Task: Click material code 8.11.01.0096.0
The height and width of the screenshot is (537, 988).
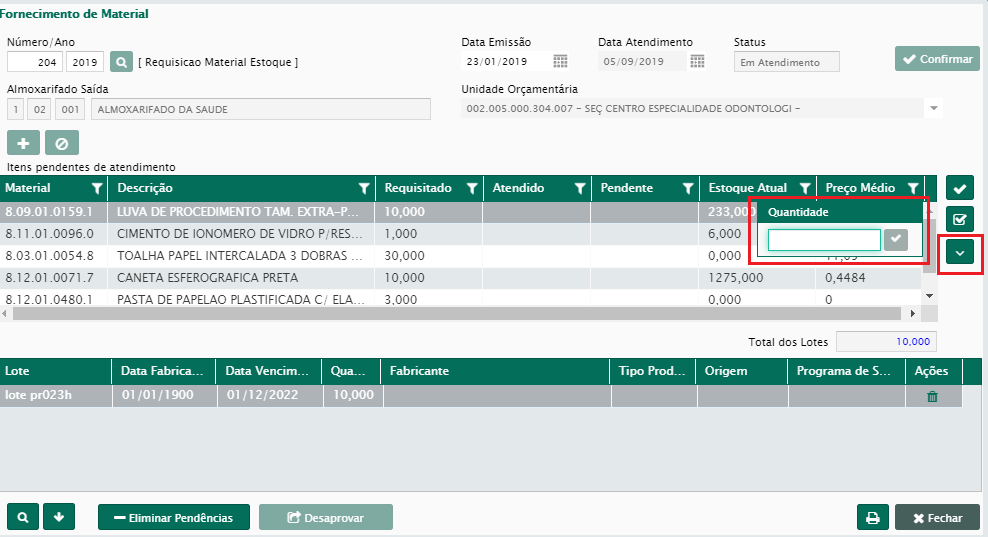Action: pos(50,234)
